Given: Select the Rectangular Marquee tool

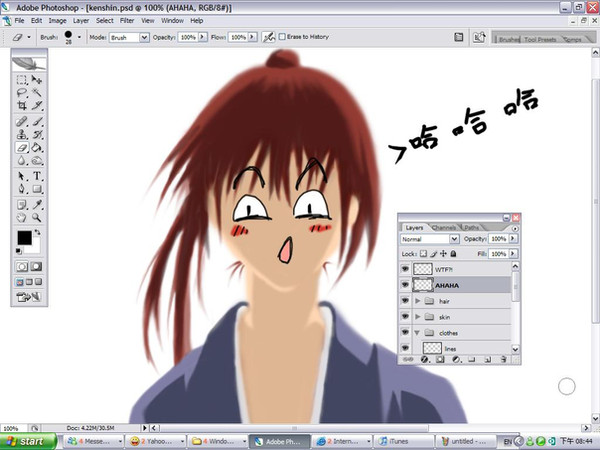Looking at the screenshot, I should tap(22, 80).
